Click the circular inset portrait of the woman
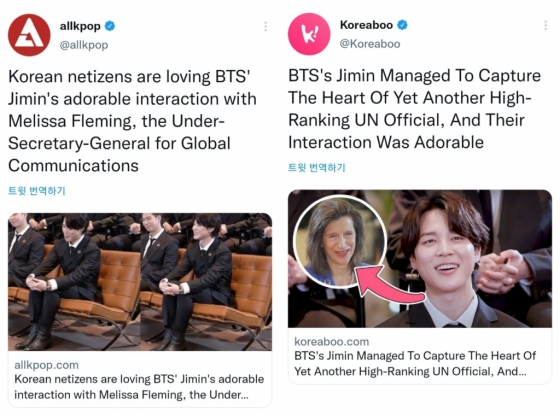 [x=340, y=241]
